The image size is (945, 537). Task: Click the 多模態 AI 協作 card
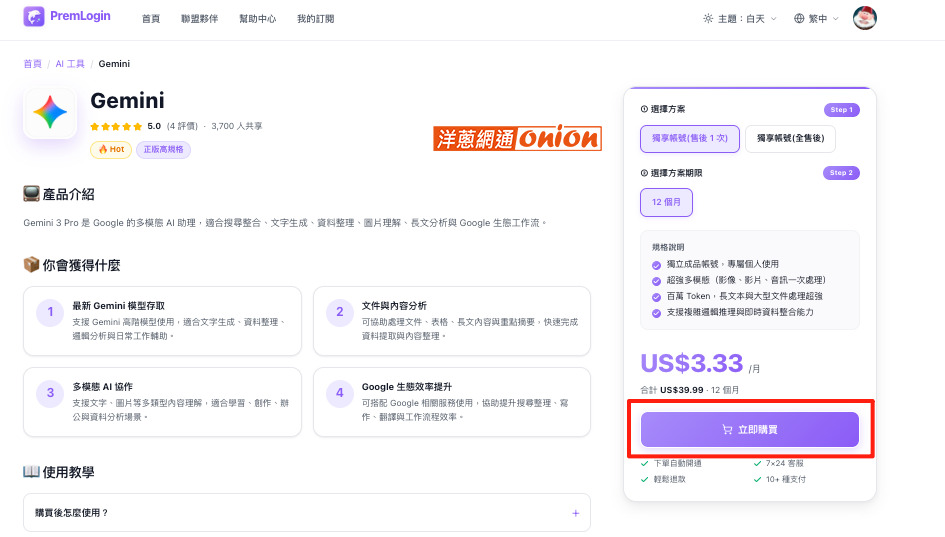pos(162,402)
